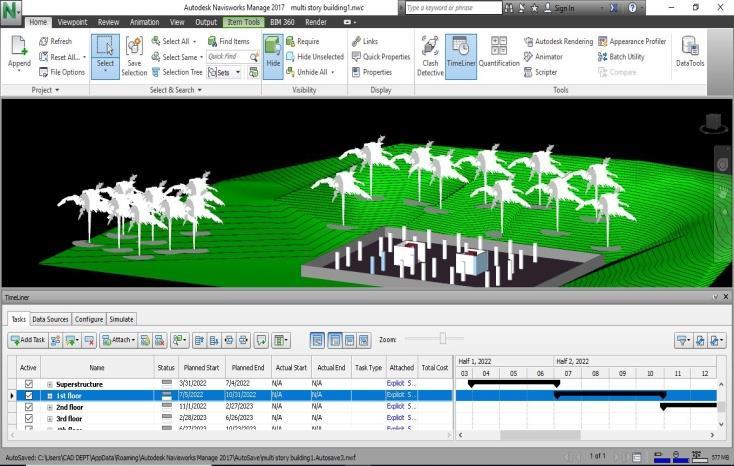The width and height of the screenshot is (734, 466).
Task: Click the add comment icon in TimeLiner toolbar
Action: pyautogui.click(x=261, y=340)
